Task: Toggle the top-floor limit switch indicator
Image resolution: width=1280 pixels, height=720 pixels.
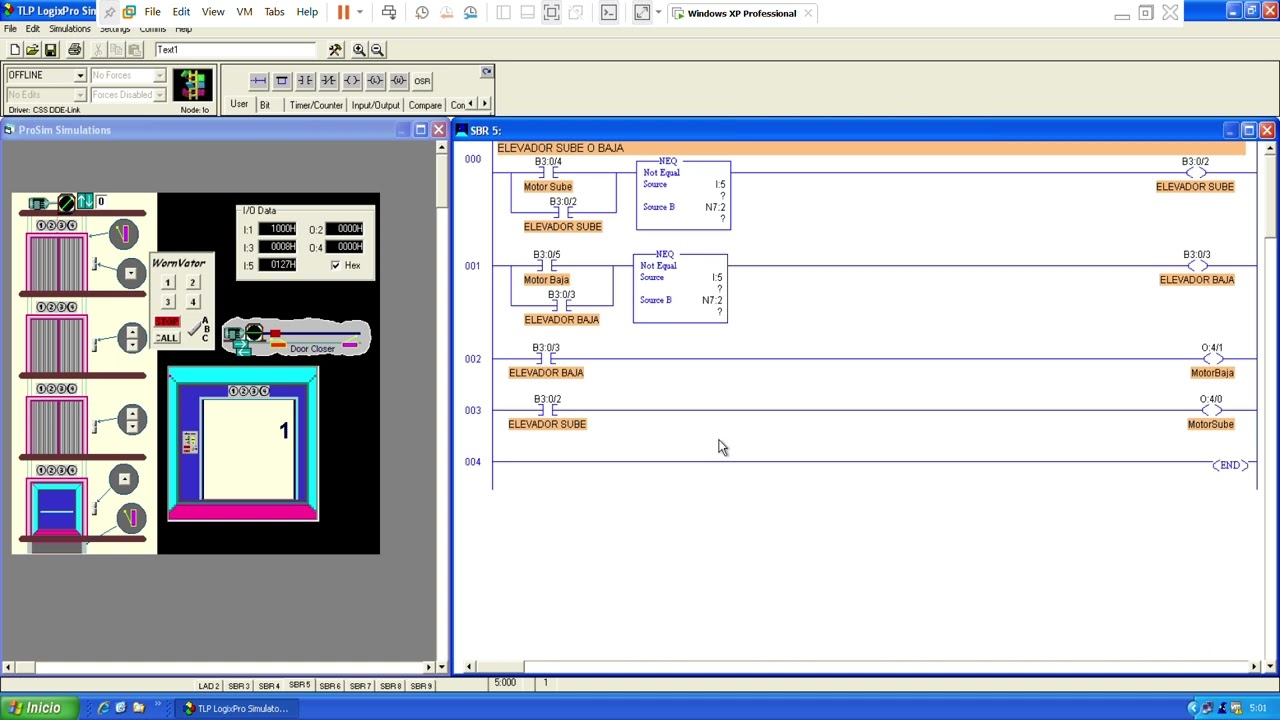Action: 123,234
